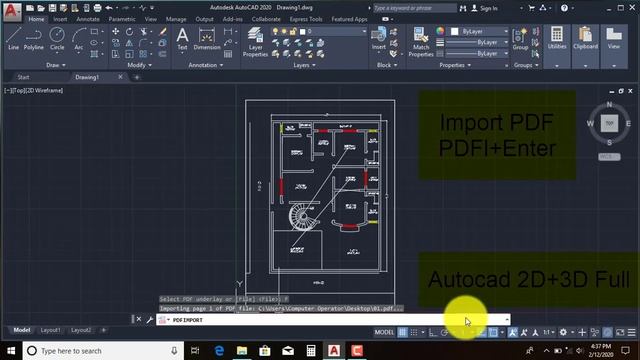This screenshot has height=360, width=640.
Task: Add a new drawing tab with plus button
Action: 137,77
